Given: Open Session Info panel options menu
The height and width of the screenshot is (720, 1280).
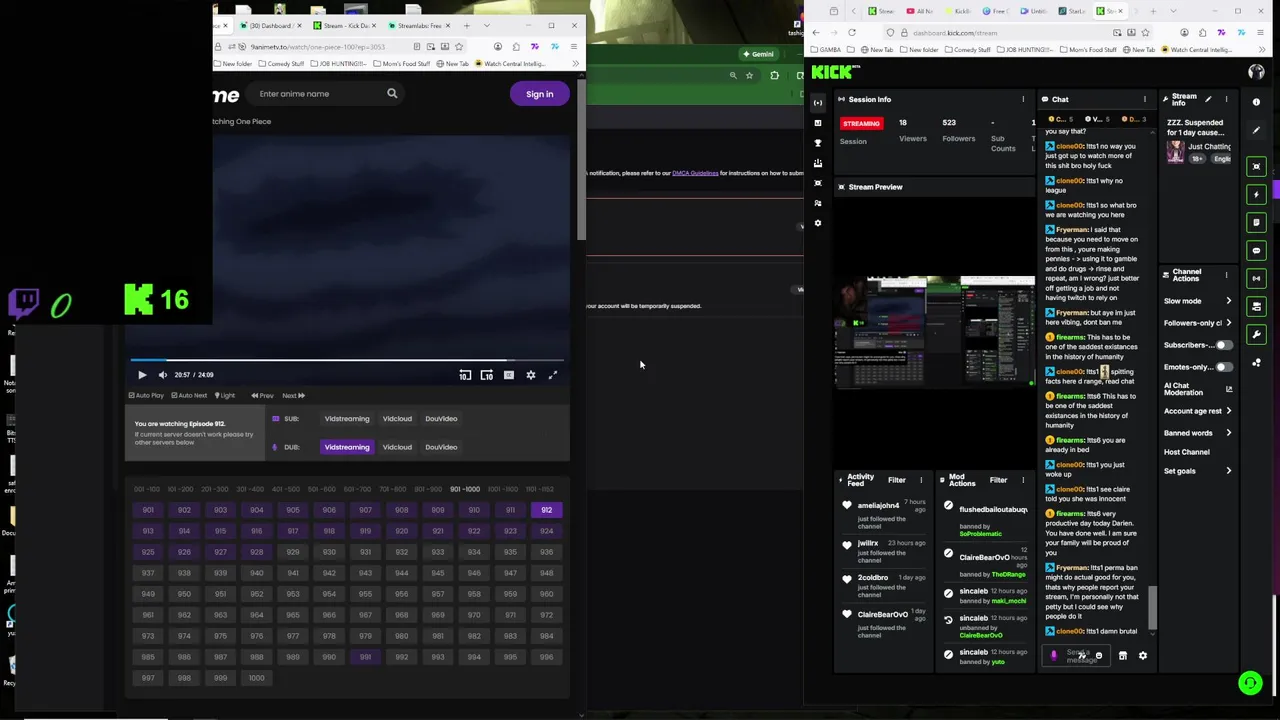Looking at the screenshot, I should point(1023,99).
